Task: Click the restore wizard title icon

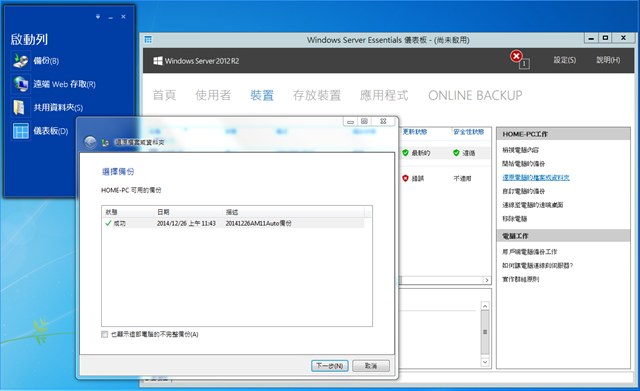Action: [105, 142]
